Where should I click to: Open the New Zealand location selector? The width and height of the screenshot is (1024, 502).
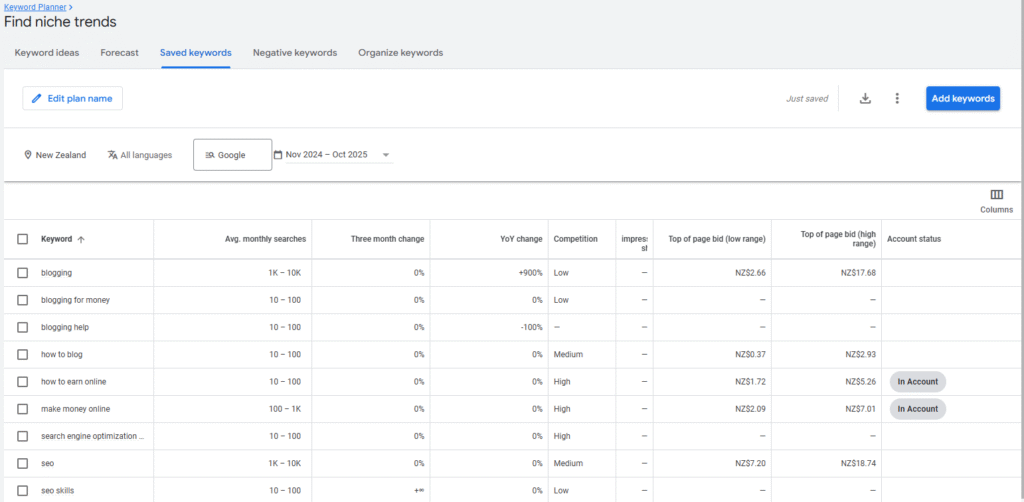(55, 155)
